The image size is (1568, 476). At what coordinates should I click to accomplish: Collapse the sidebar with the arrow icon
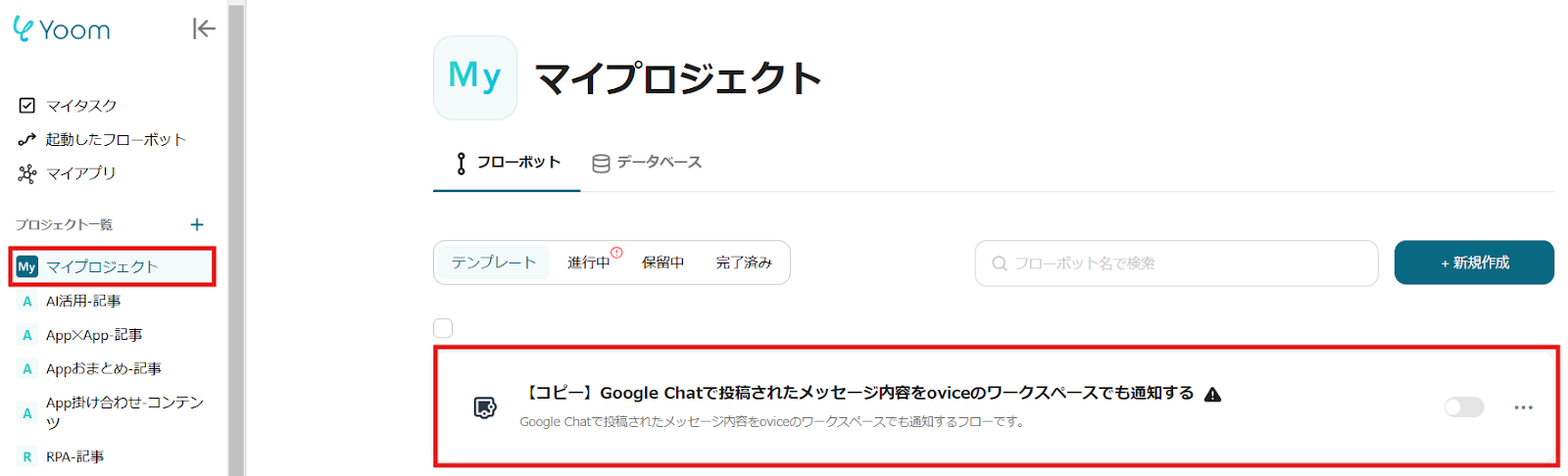pyautogui.click(x=204, y=28)
